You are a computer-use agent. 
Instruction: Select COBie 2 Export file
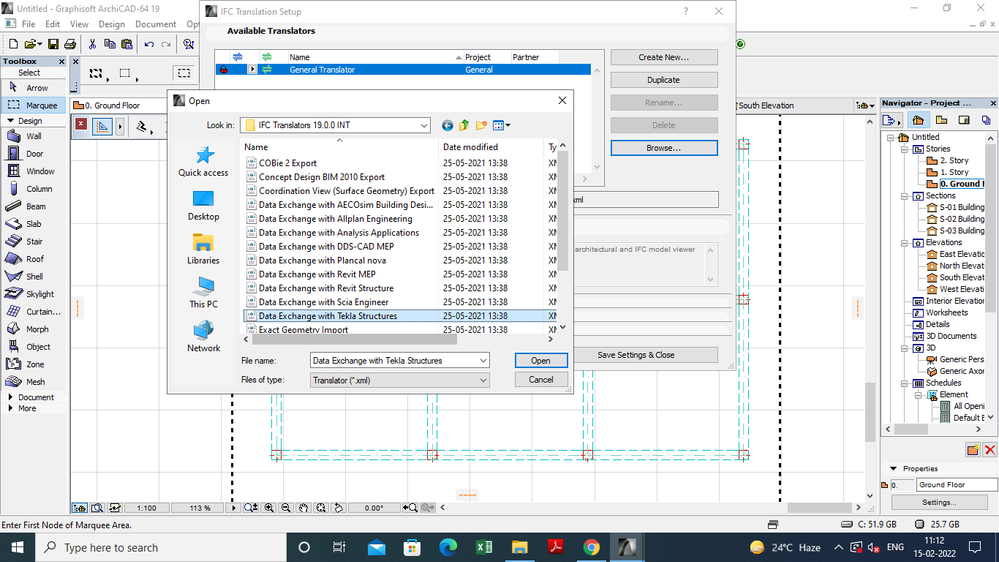(287, 163)
